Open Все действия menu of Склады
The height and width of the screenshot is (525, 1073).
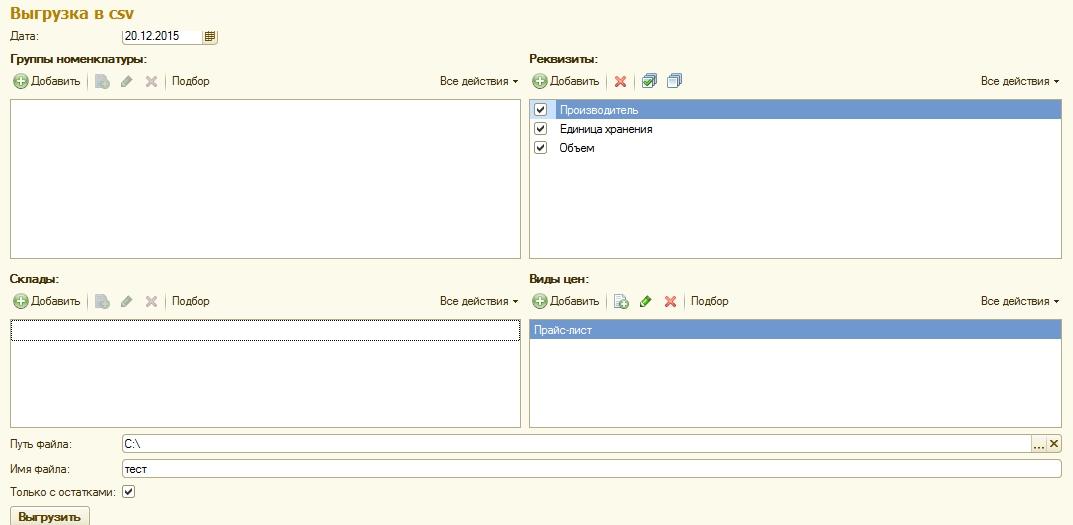click(x=479, y=301)
